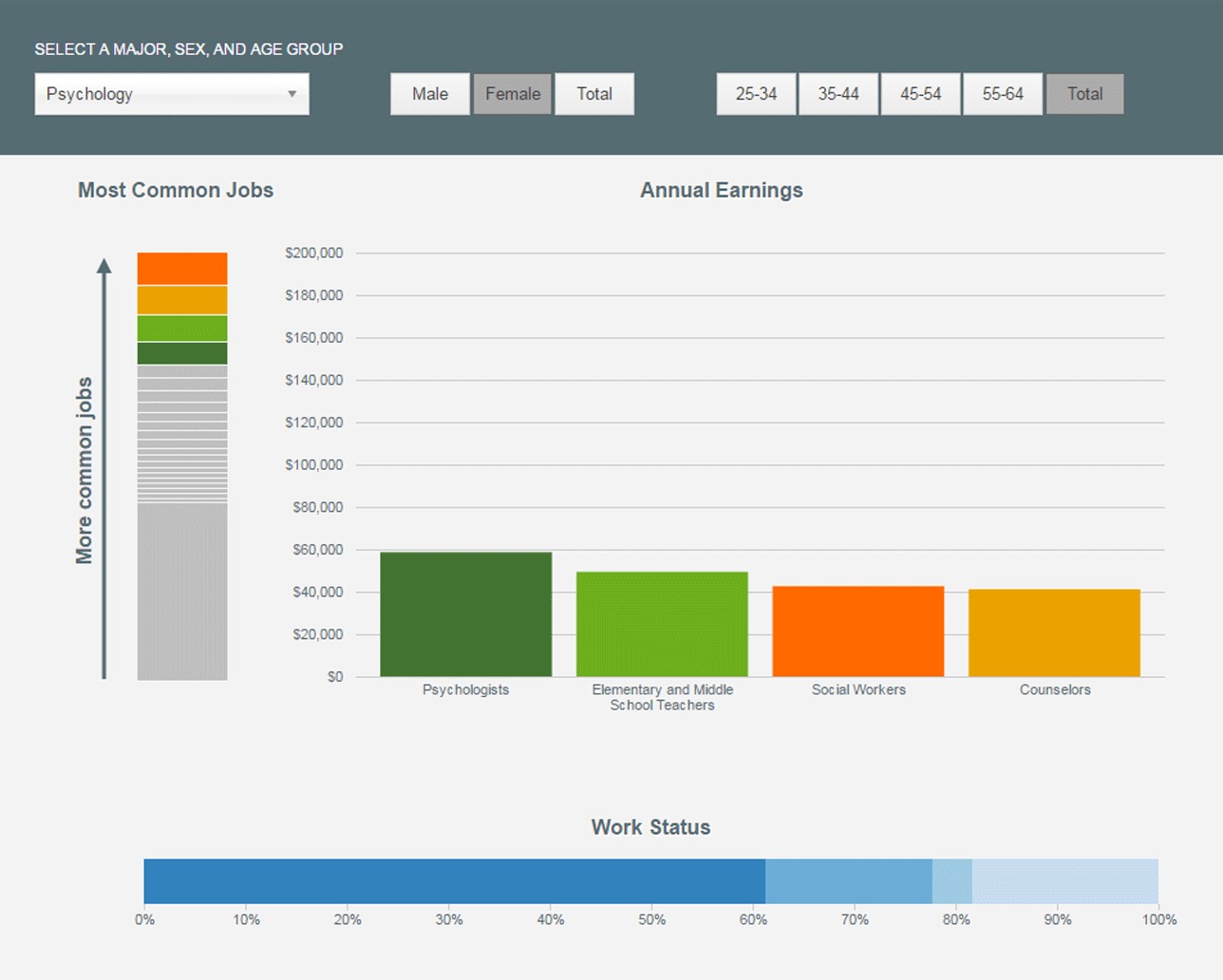This screenshot has height=980, width=1223.
Task: Select the Male sex filter
Action: tap(430, 94)
